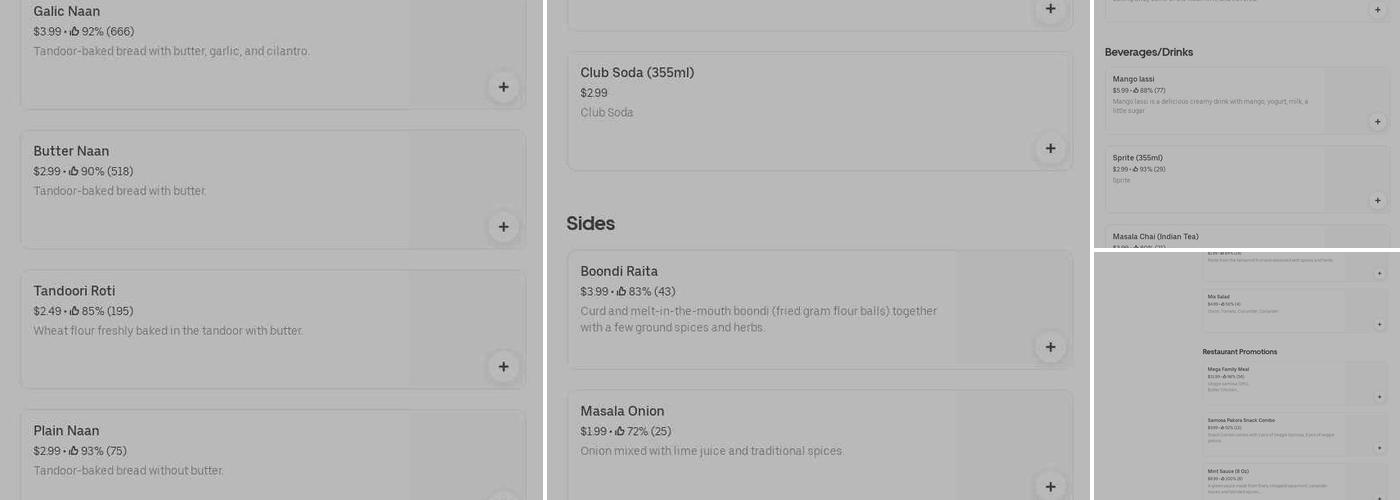Open the Plain Naan item details
Viewport: 1400px width, 500px height.
66,431
